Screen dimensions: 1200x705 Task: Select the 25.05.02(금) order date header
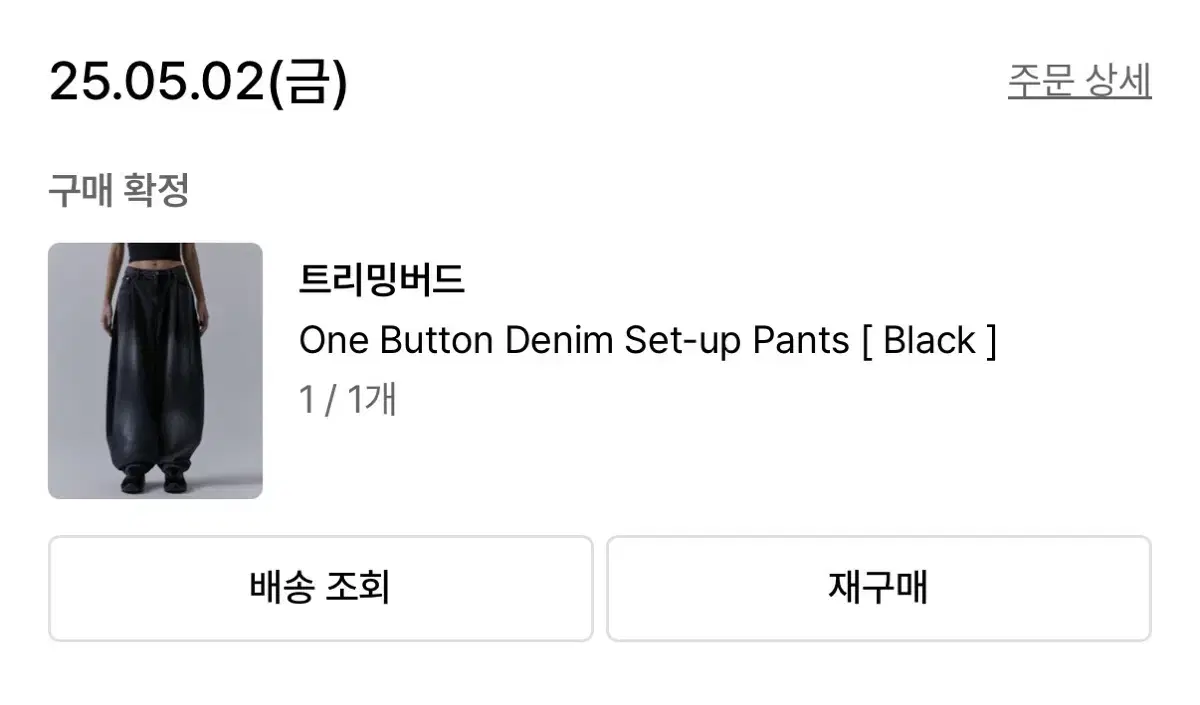tap(198, 82)
